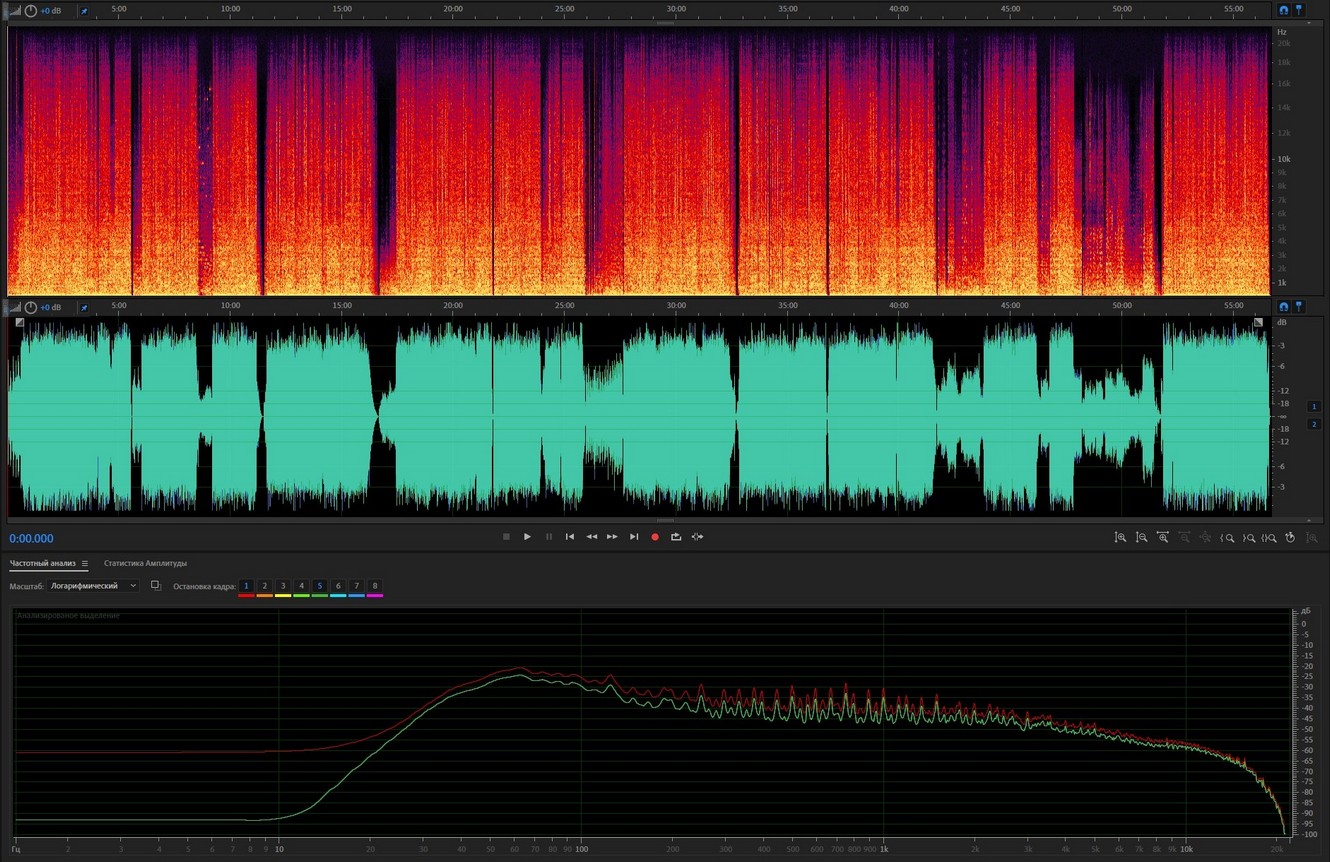Switch to Статистика Амплитуды tab
This screenshot has width=1330, height=862.
click(145, 564)
